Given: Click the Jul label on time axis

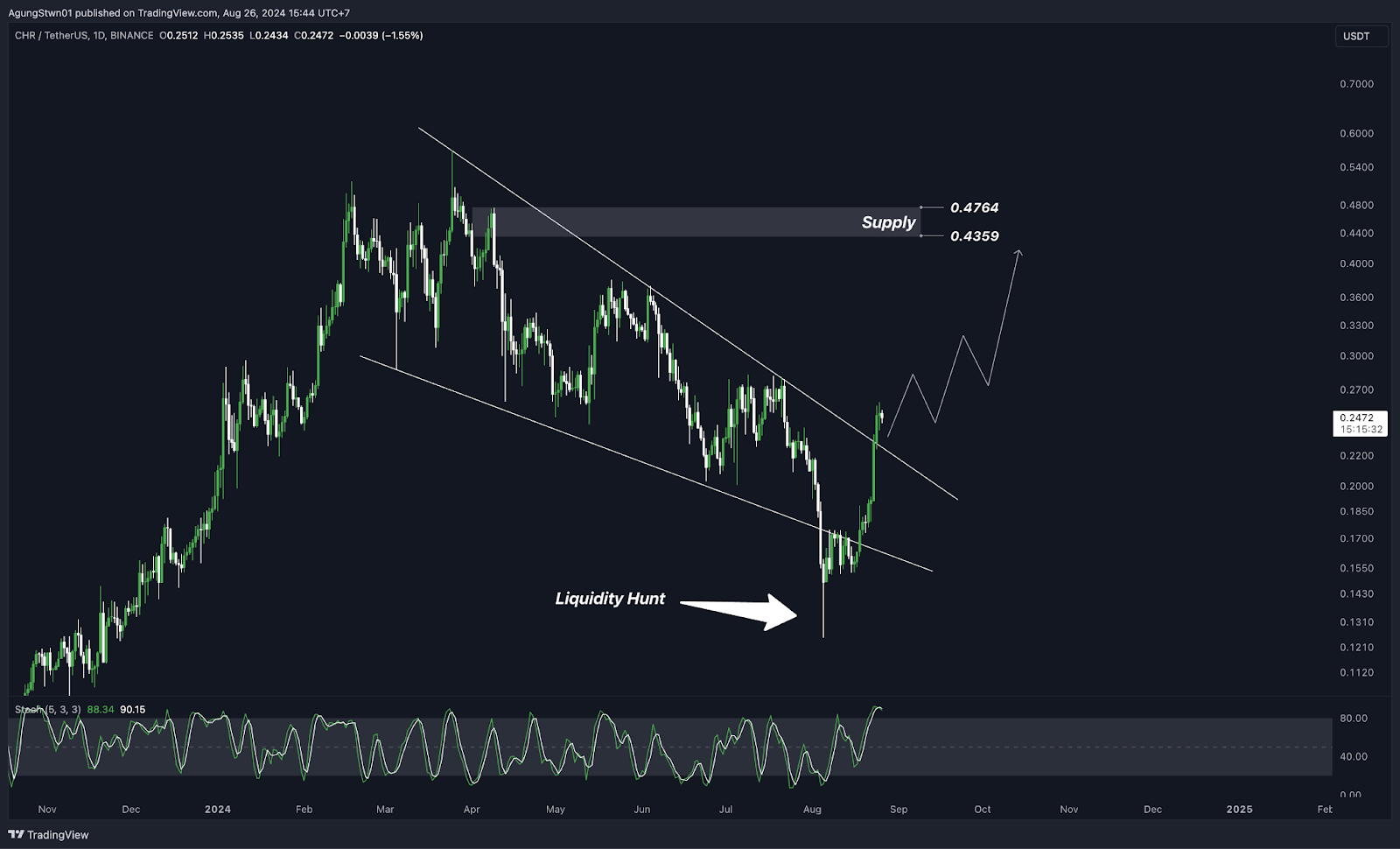Looking at the screenshot, I should coord(725,810).
